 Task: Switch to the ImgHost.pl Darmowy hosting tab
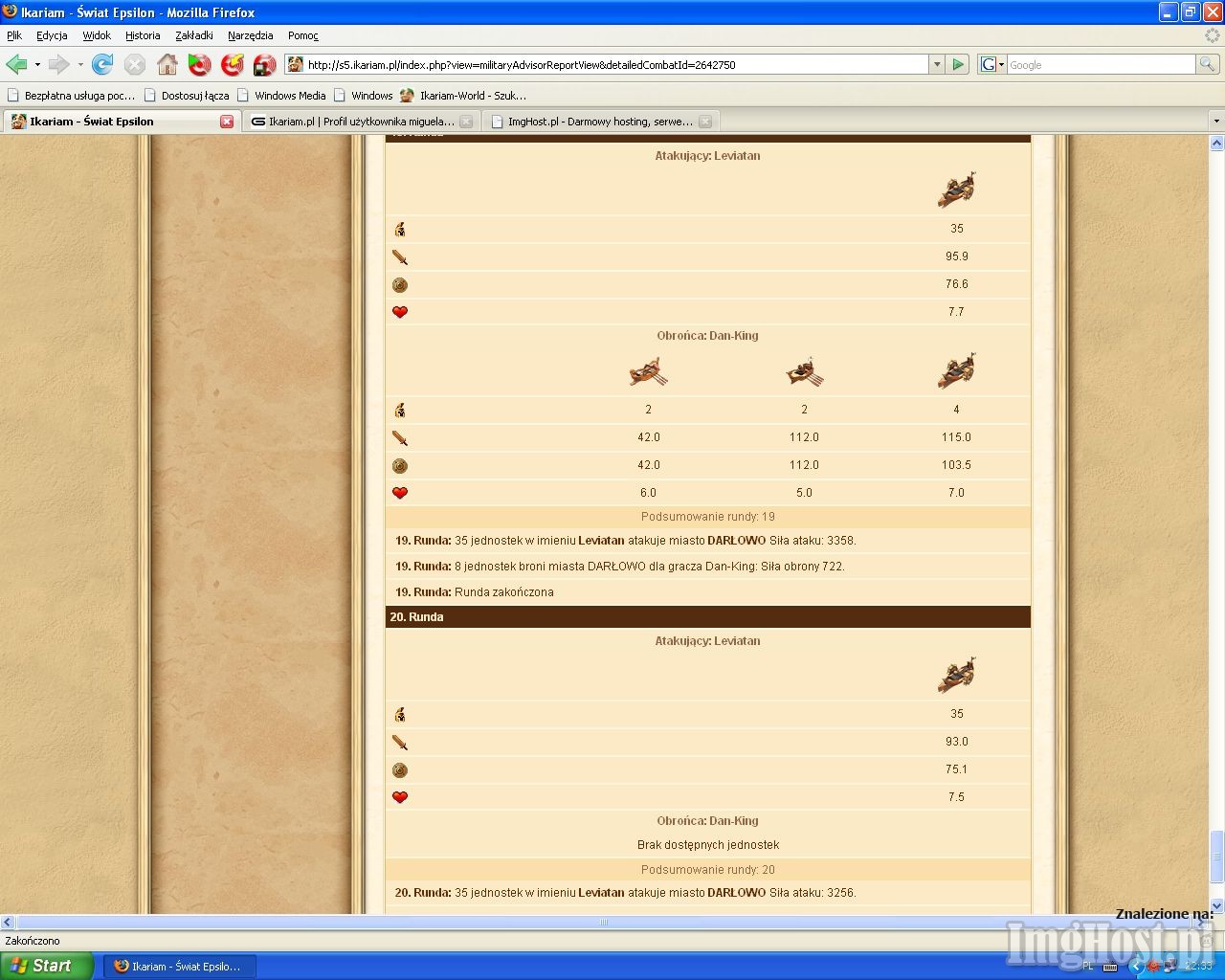(x=599, y=122)
